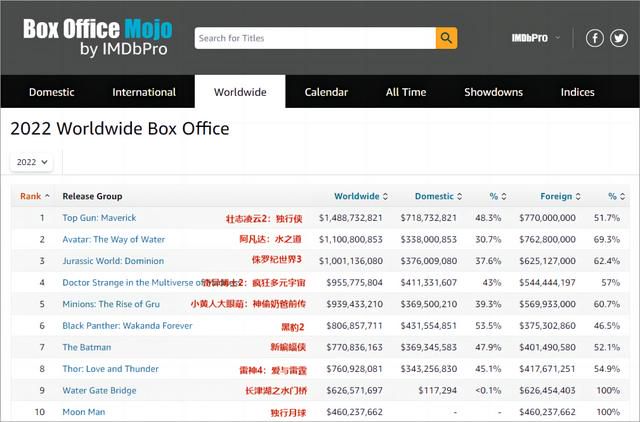
Task: Sort by the Foreign column header
Action: (x=560, y=196)
